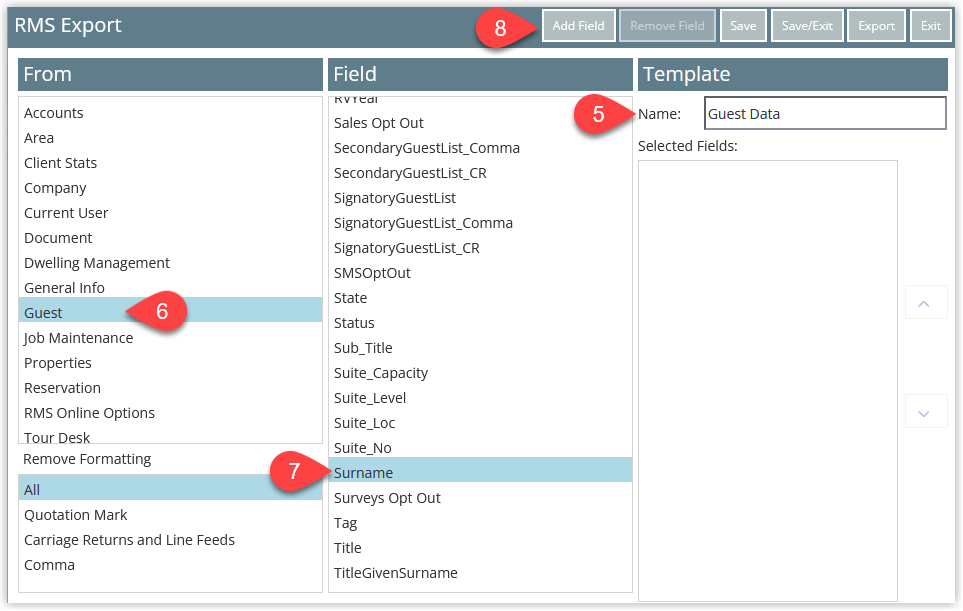Choose Current User in From list
Image resolution: width=963 pixels, height=611 pixels.
click(x=170, y=213)
